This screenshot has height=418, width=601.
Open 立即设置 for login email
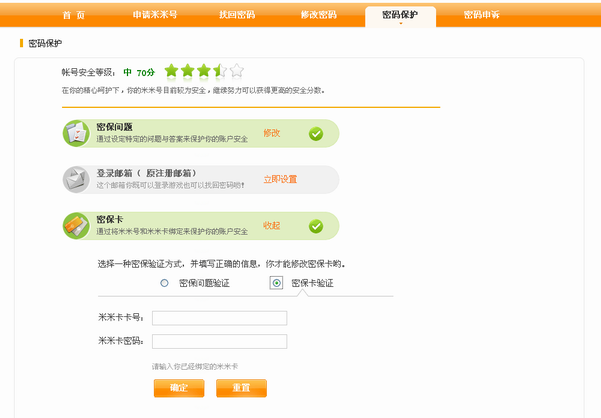tap(280, 179)
